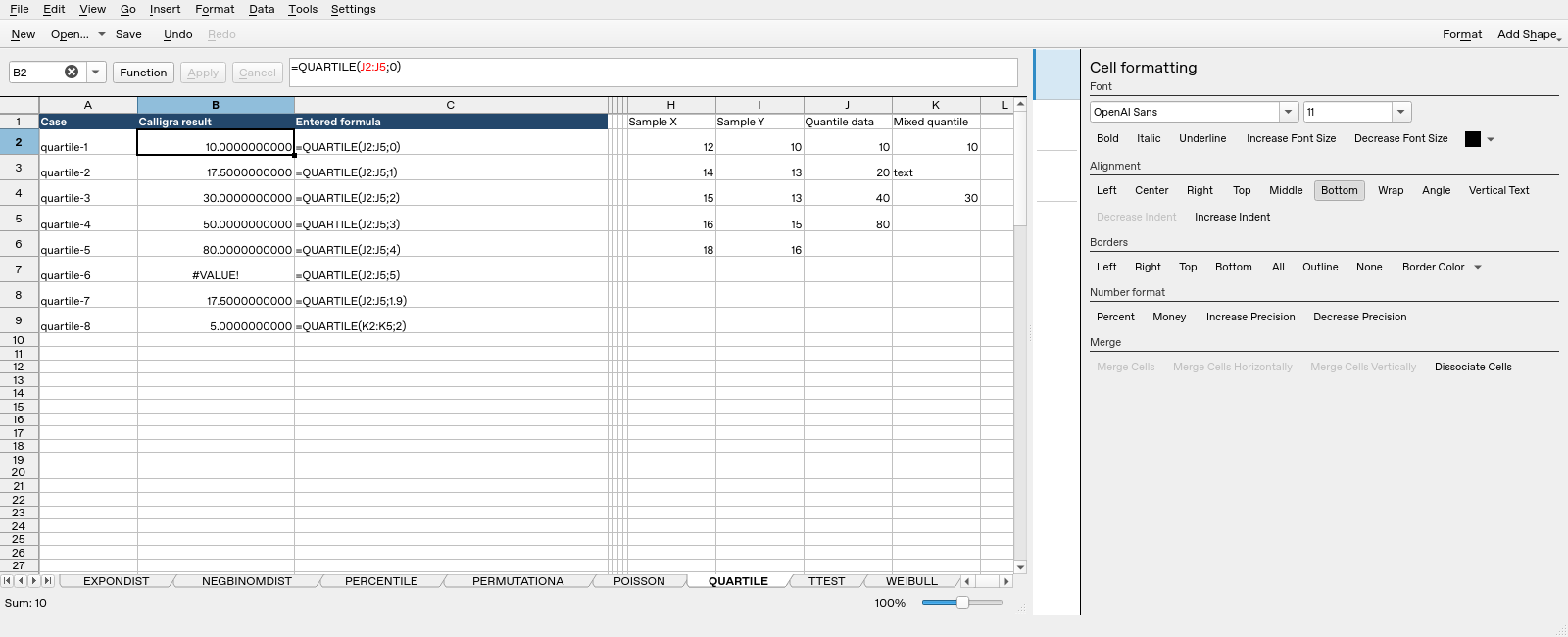1568x637 pixels.
Task: Open the cell reference dropdown arrow
Action: (95, 72)
